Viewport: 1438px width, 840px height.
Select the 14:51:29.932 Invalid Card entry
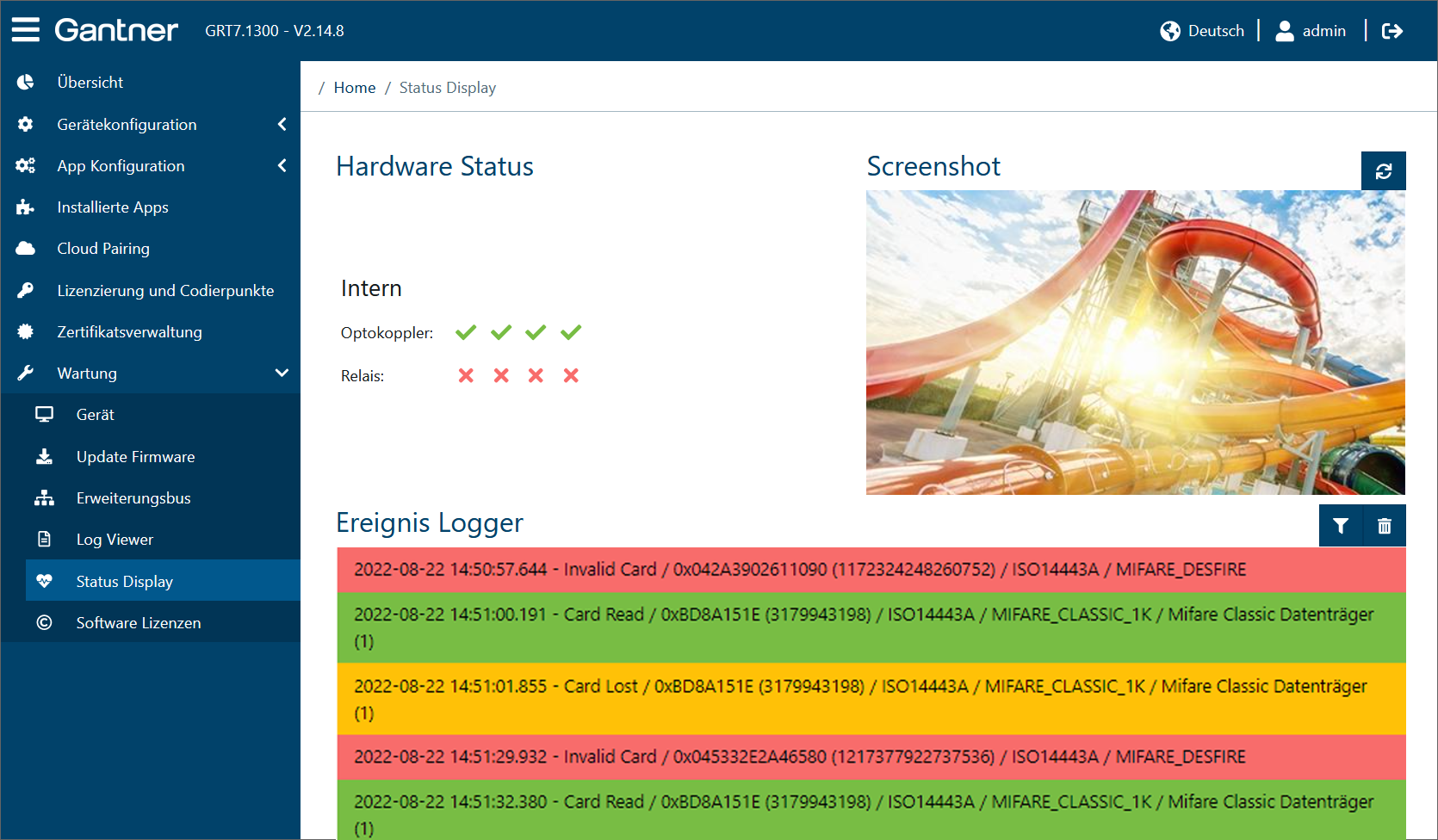point(871,757)
